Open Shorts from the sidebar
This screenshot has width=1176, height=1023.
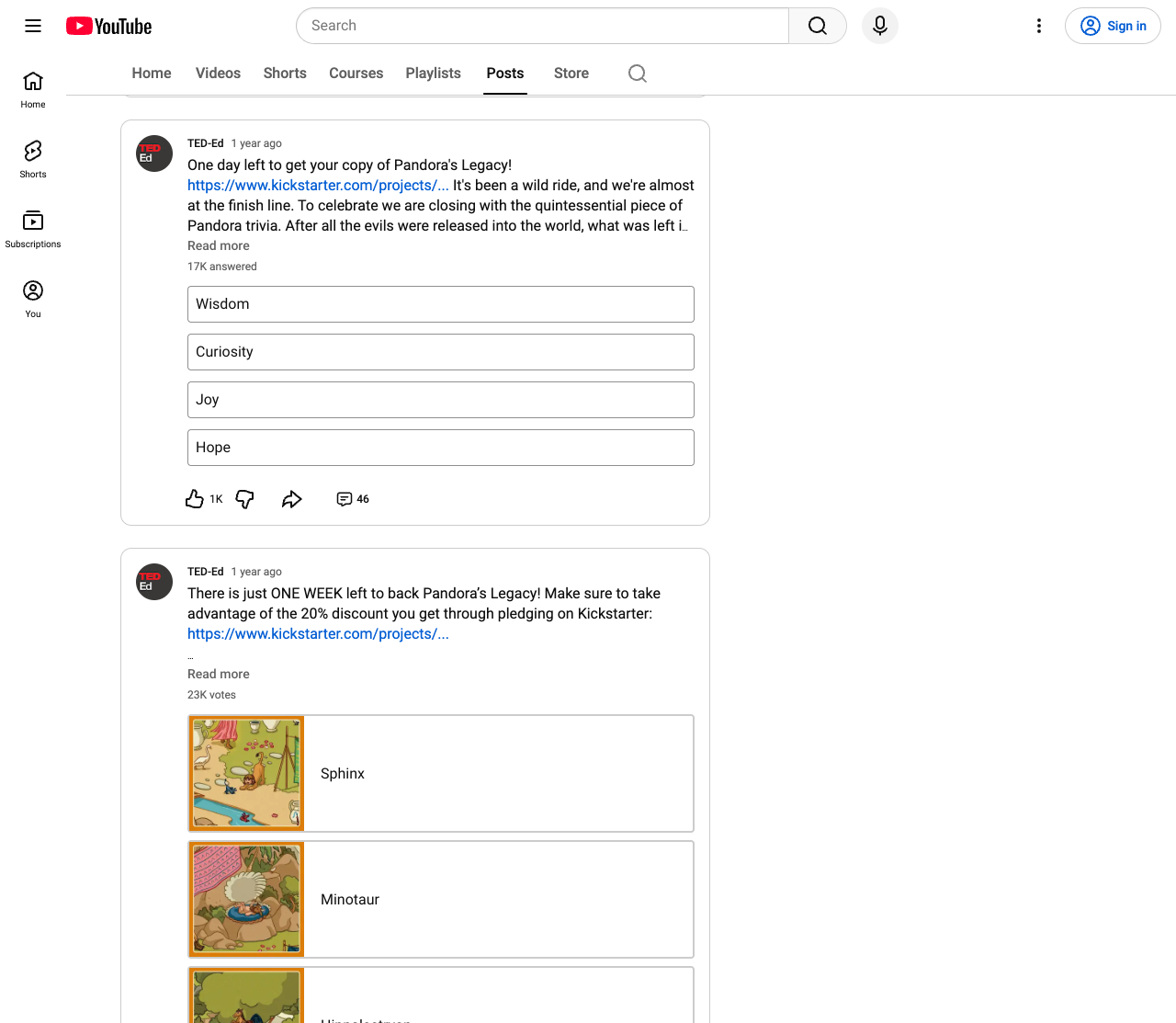click(33, 160)
